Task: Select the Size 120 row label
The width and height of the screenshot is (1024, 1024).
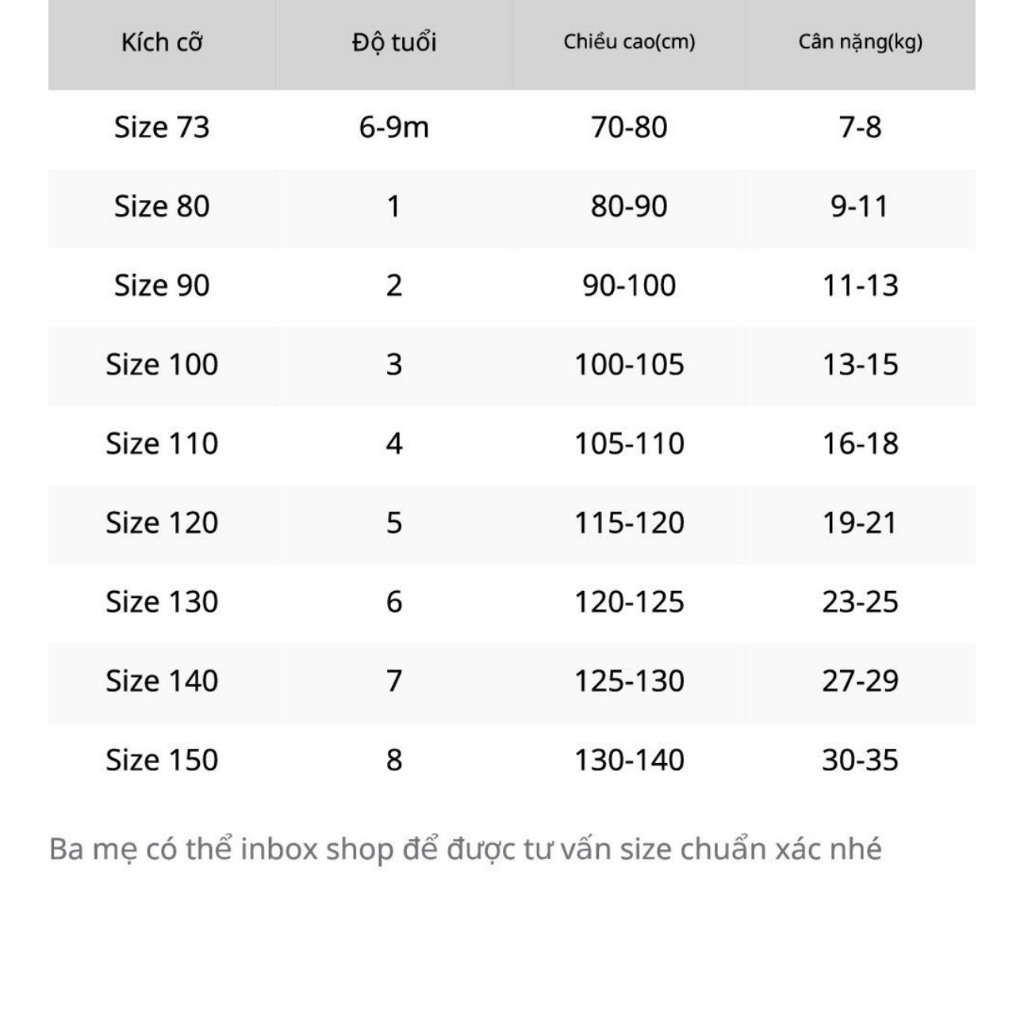Action: [x=162, y=522]
